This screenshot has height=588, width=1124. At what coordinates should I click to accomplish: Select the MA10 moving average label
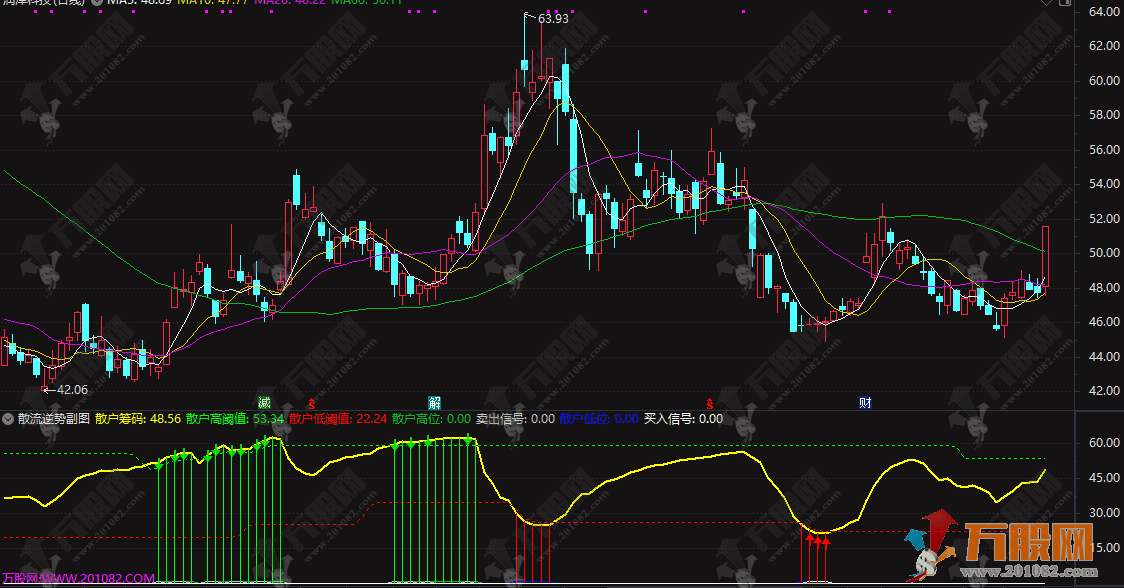coord(206,3)
